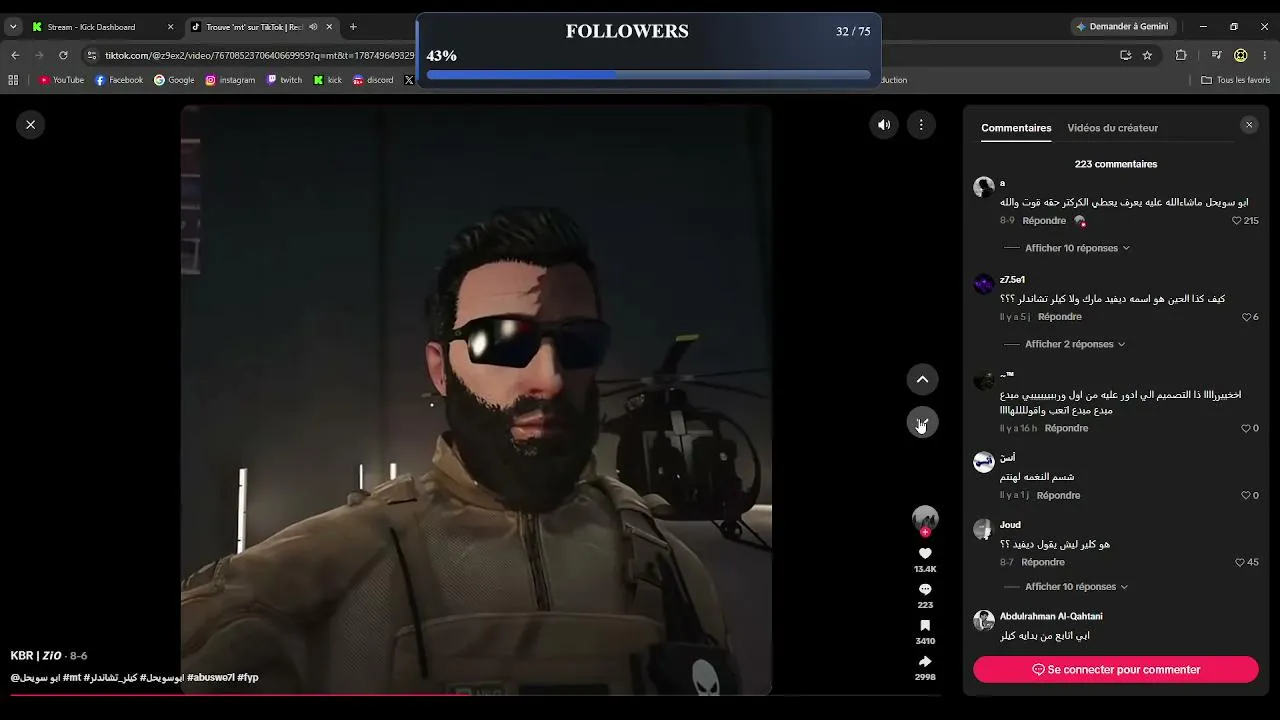This screenshot has width=1280, height=720.
Task: Open the Instagram bookmark
Action: coord(231,80)
